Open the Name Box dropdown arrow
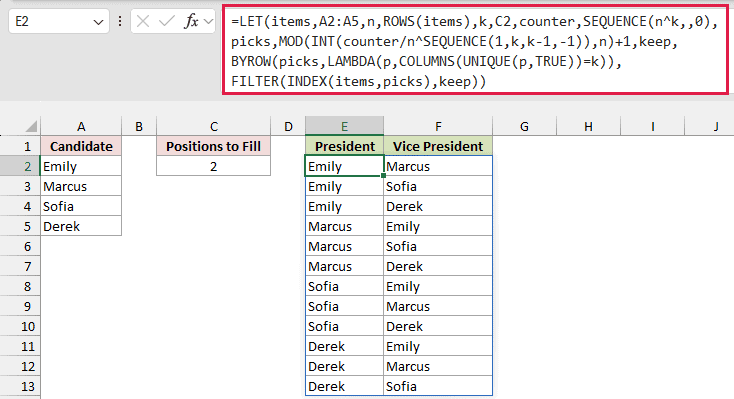This screenshot has width=734, height=399. 98,22
